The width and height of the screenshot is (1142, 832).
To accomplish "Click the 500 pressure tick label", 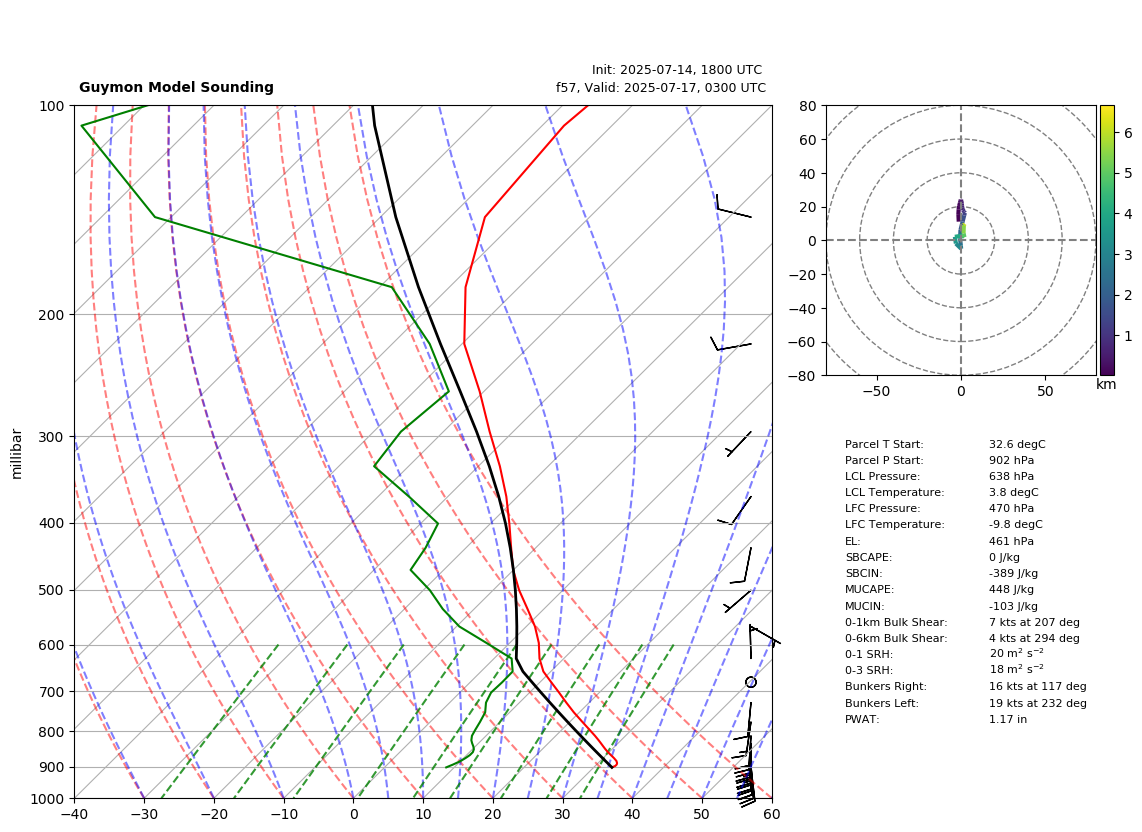I will tap(52, 590).
